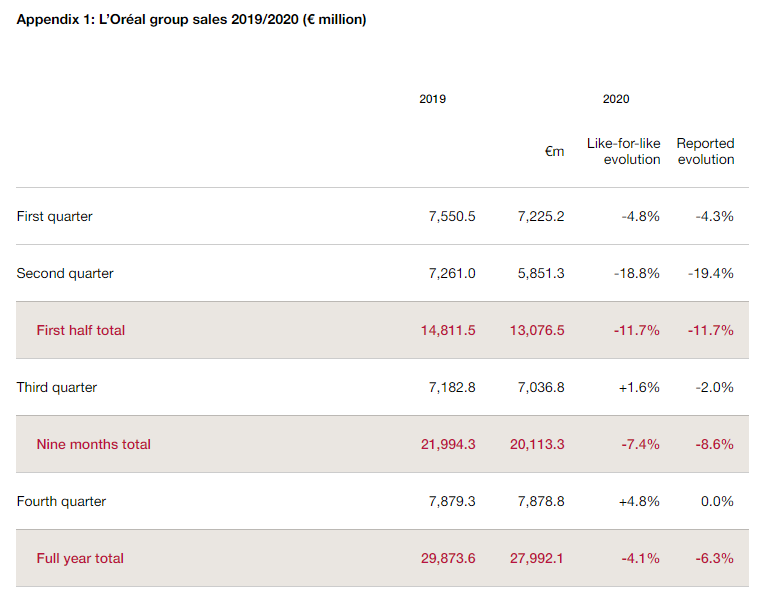Click the Third quarter row label

click(57, 387)
